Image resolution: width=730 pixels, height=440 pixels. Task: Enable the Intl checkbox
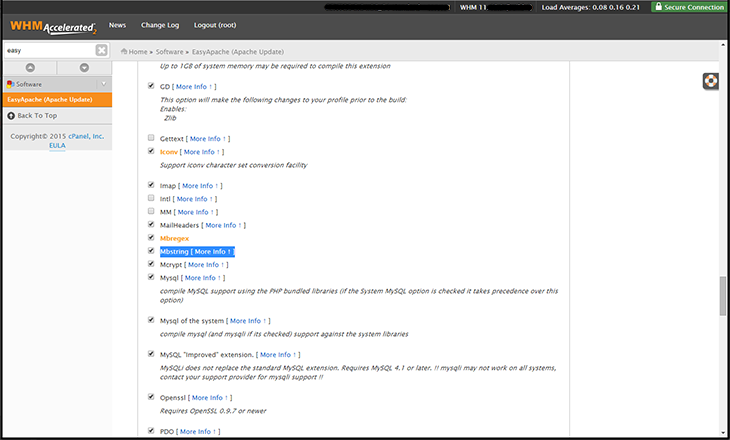pos(151,198)
